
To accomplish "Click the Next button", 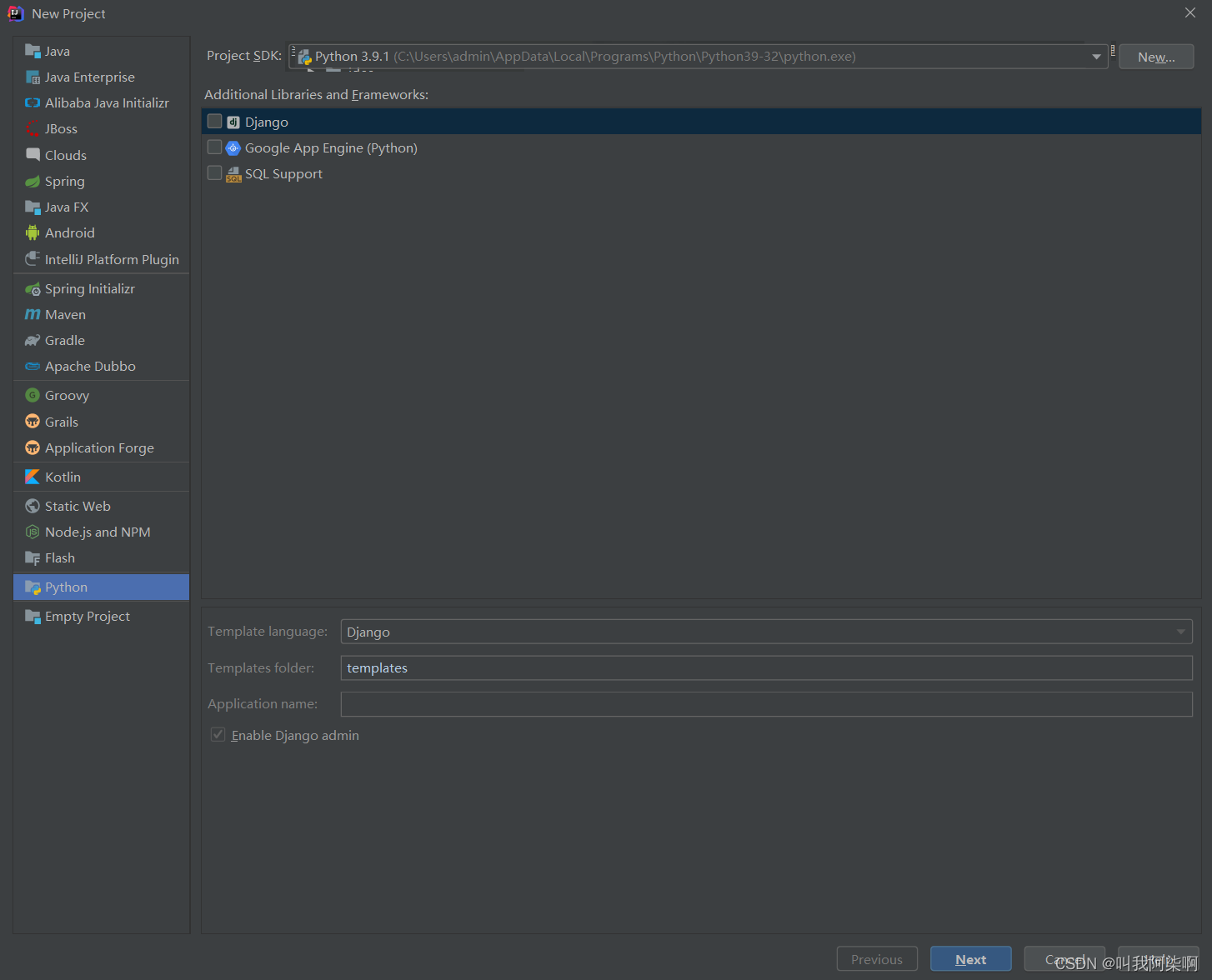I will click(x=971, y=959).
